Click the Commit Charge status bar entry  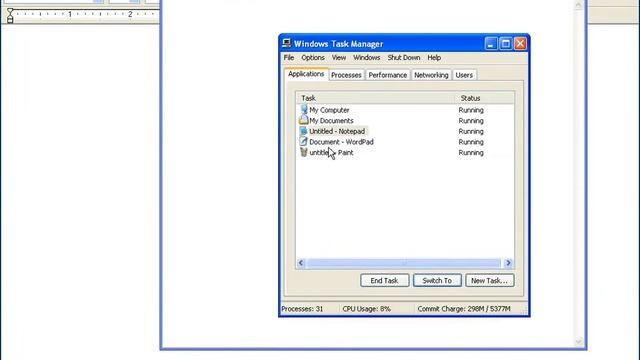(464, 309)
